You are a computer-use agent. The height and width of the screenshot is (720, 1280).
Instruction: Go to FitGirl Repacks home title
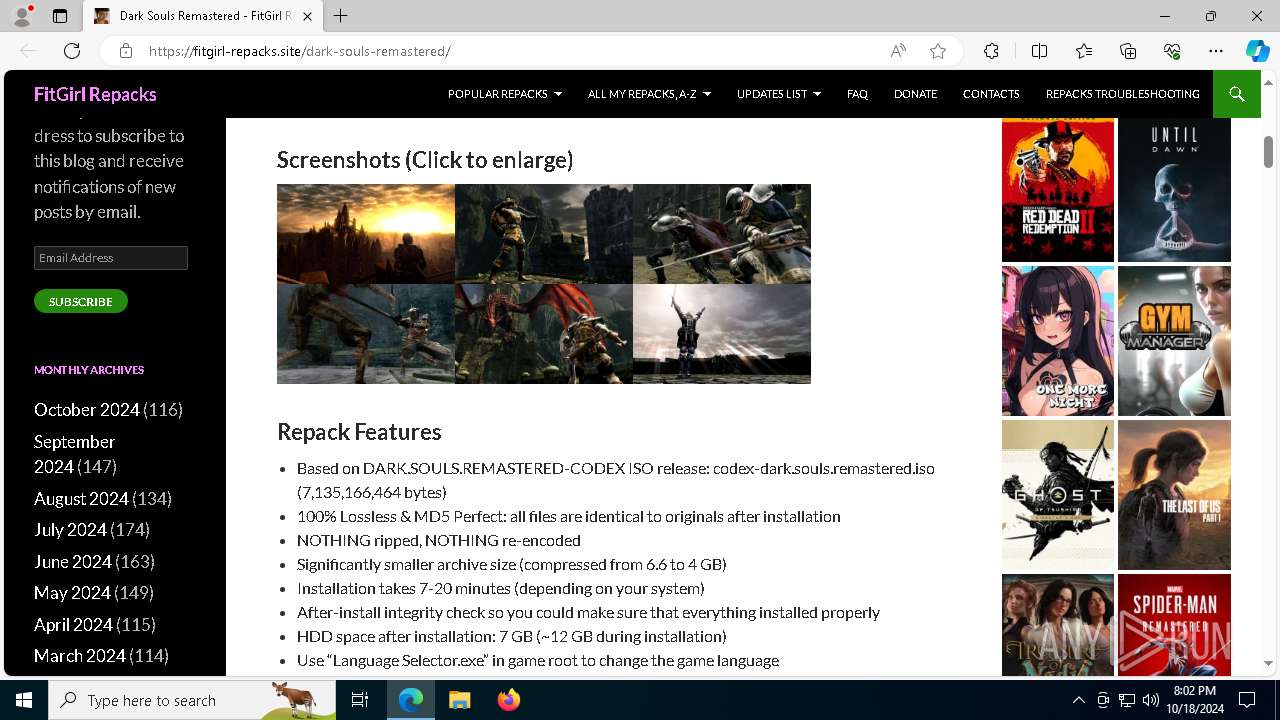pyautogui.click(x=95, y=94)
